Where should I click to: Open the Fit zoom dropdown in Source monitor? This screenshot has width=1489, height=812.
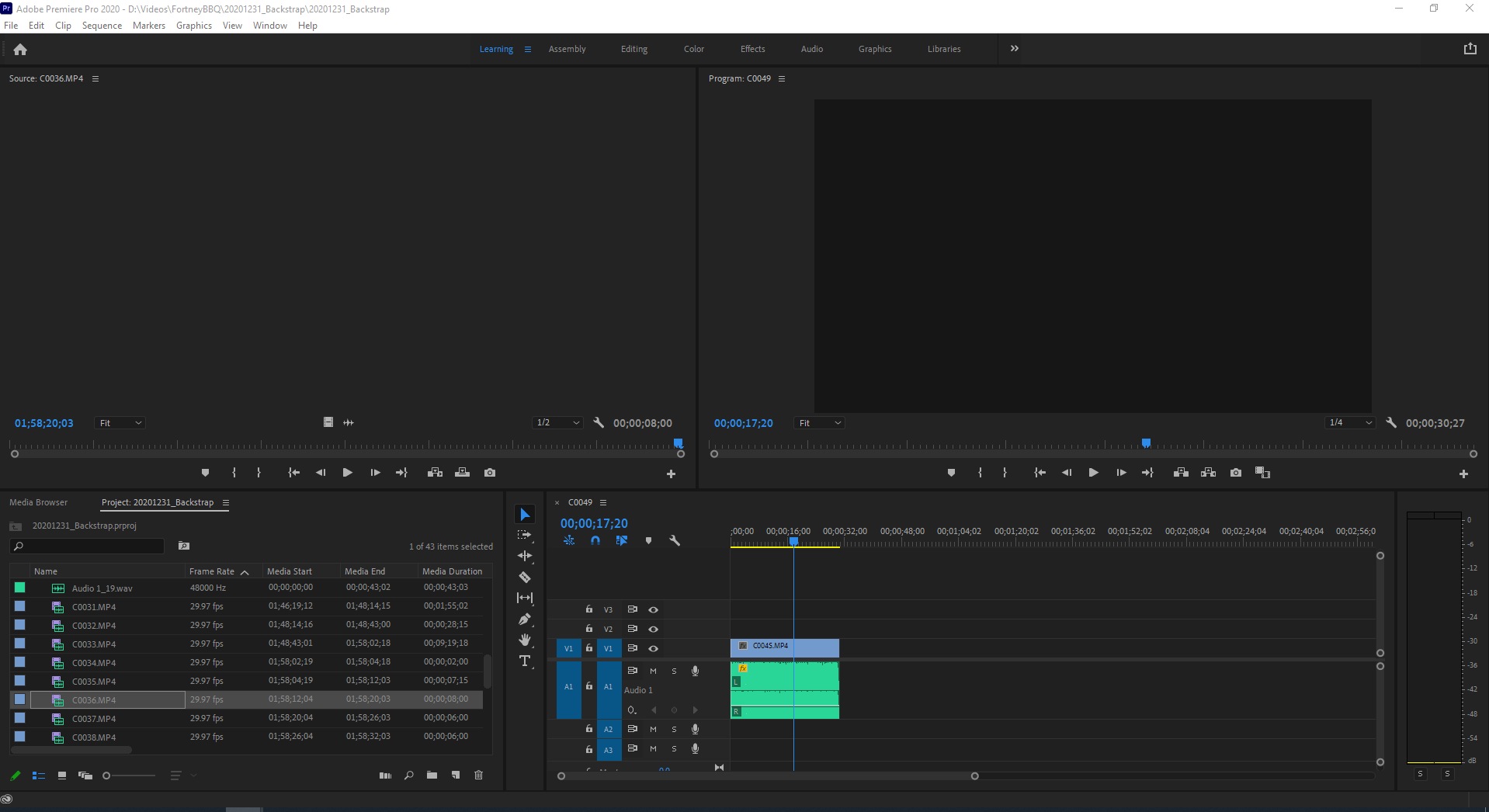coord(118,422)
